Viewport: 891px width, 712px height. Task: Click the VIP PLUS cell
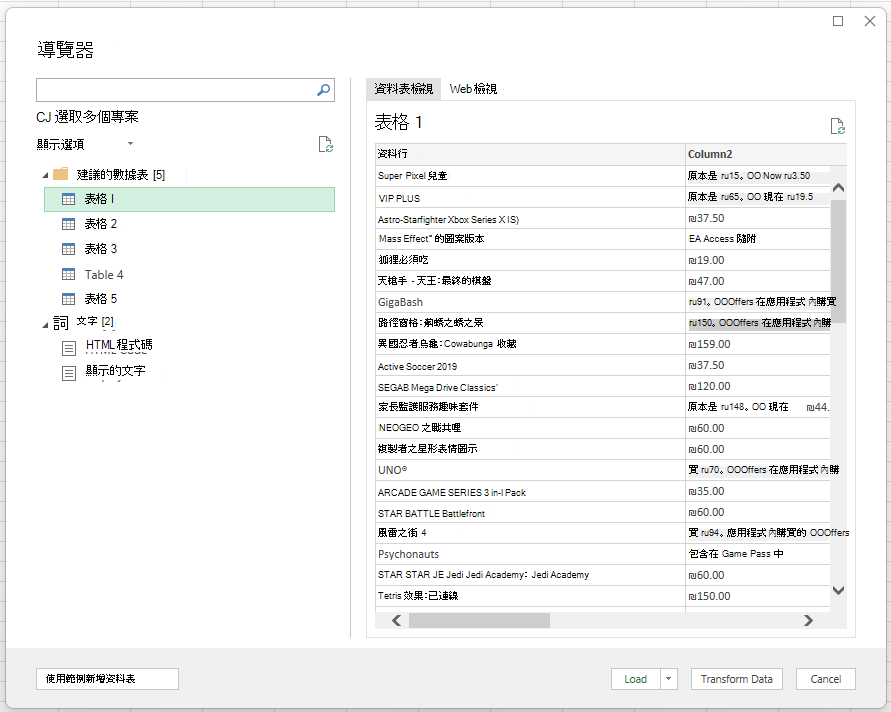tap(530, 198)
